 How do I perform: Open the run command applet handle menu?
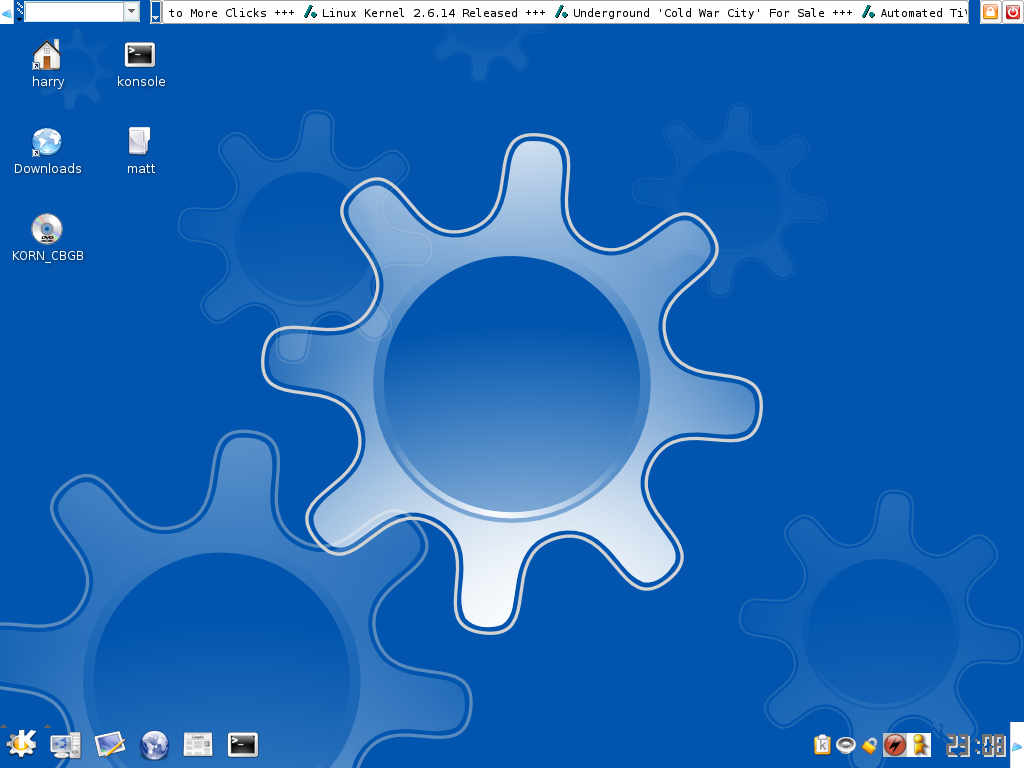coord(20,12)
